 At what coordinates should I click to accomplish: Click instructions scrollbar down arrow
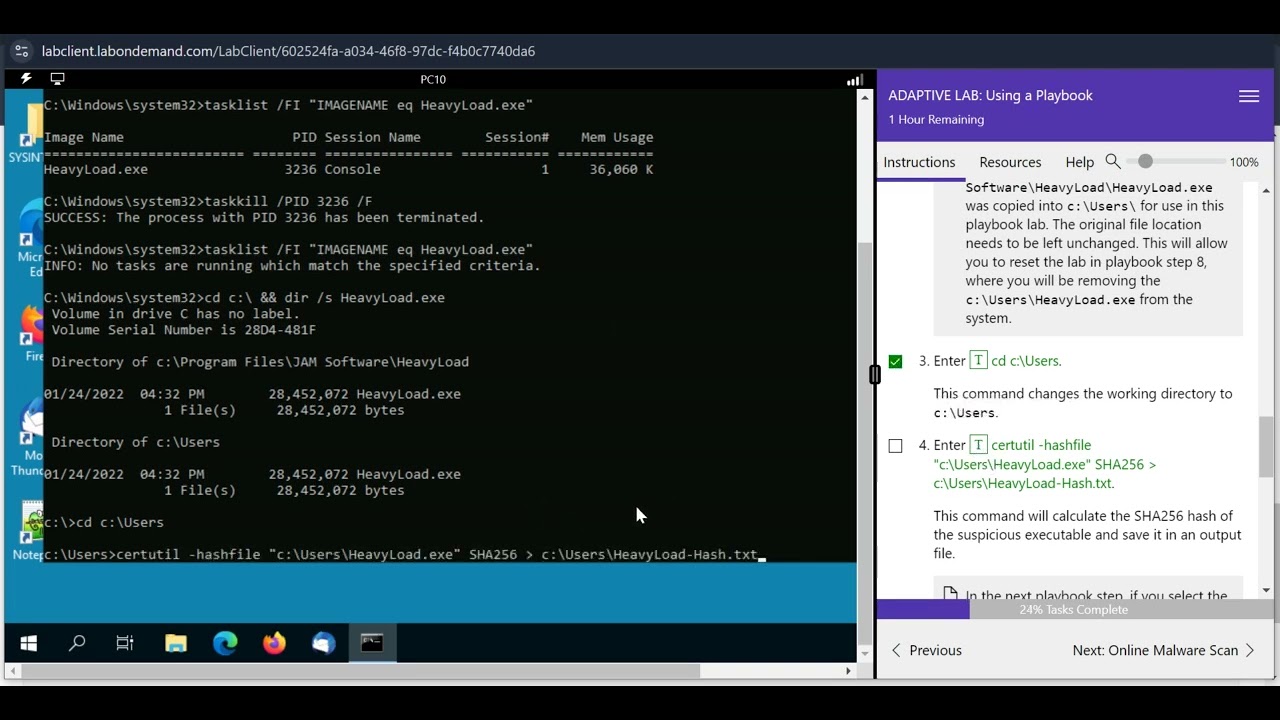[x=1266, y=591]
